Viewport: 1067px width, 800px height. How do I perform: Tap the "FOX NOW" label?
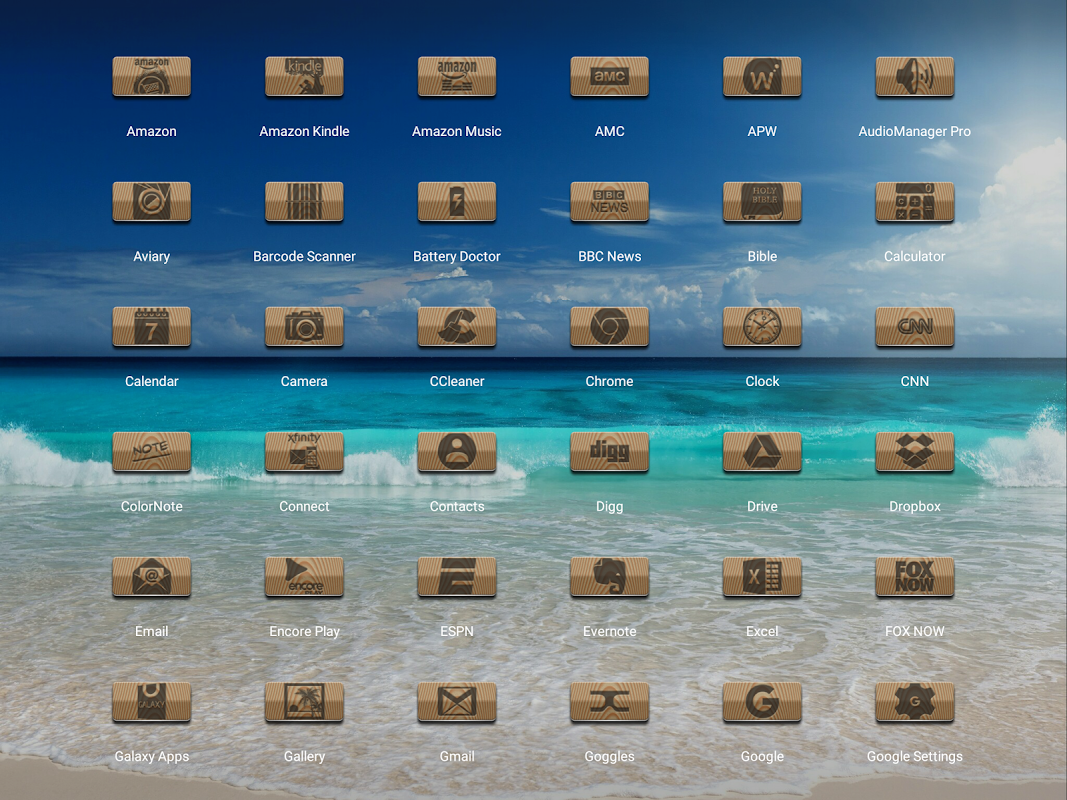[x=915, y=632]
